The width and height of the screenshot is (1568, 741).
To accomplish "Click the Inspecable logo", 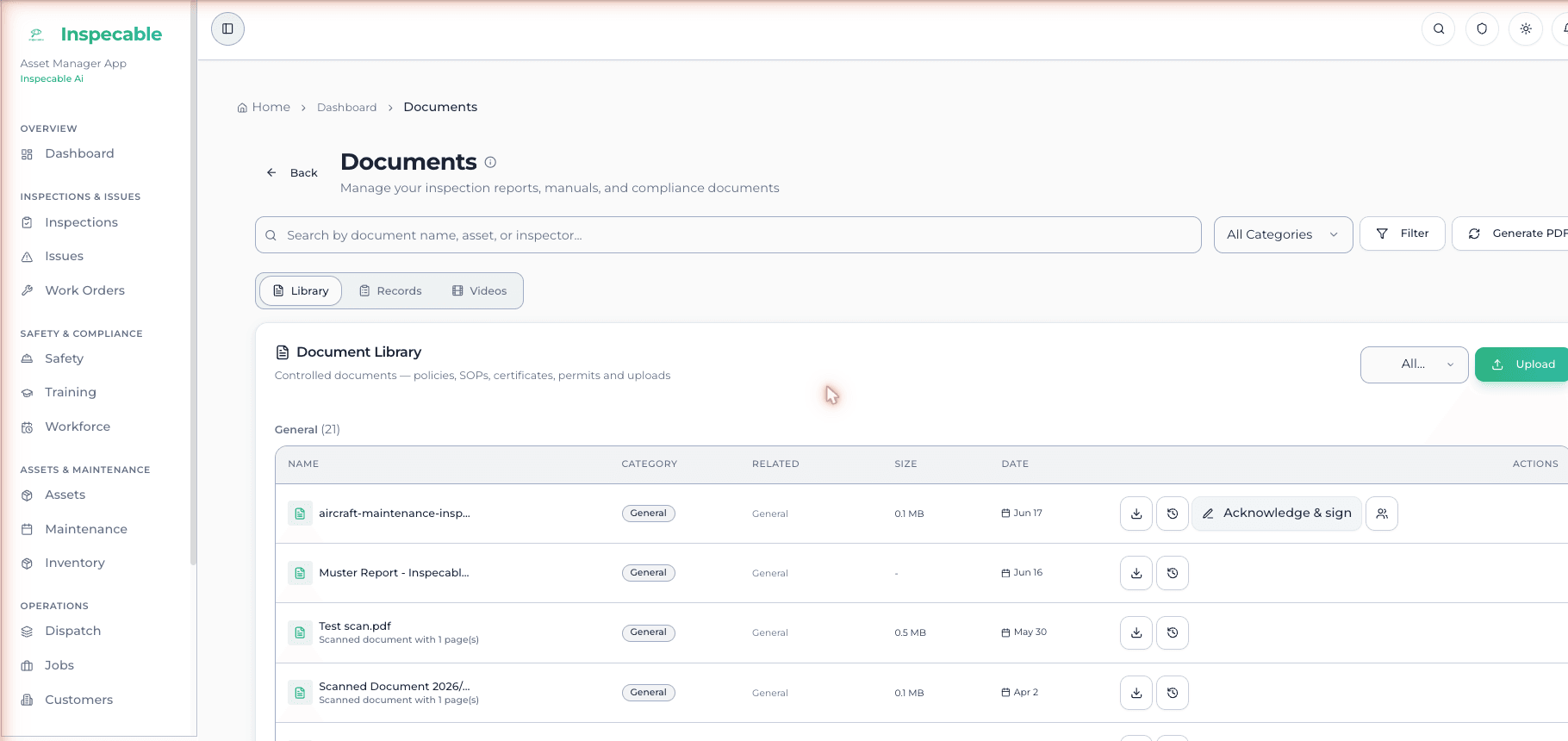I will pyautogui.click(x=95, y=34).
